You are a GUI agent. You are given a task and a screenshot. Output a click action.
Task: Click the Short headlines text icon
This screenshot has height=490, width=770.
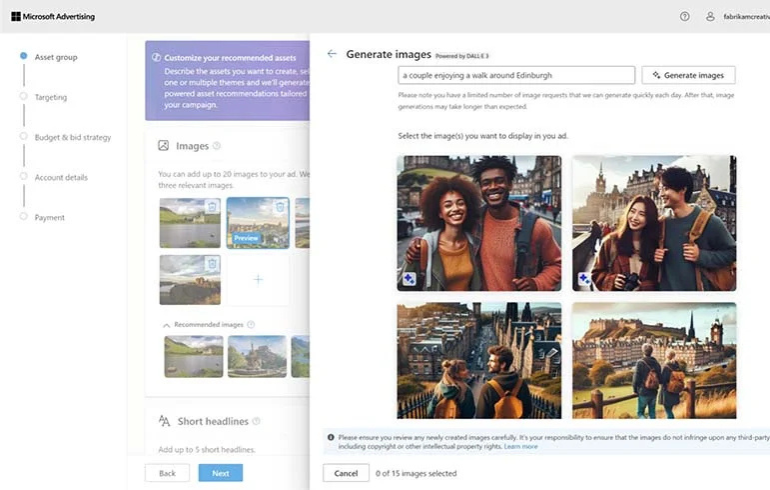coord(164,421)
